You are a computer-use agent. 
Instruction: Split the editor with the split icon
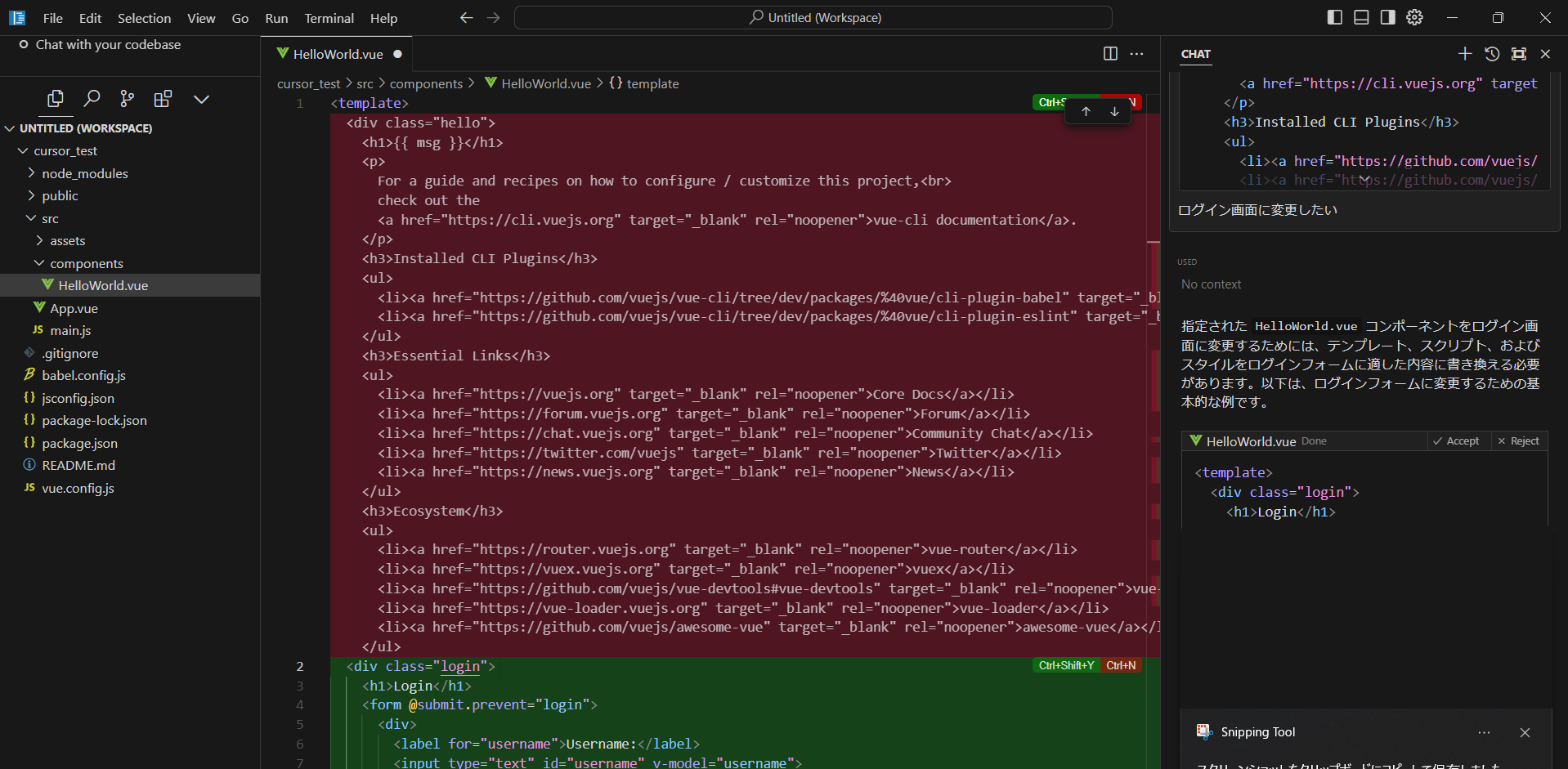[1110, 53]
